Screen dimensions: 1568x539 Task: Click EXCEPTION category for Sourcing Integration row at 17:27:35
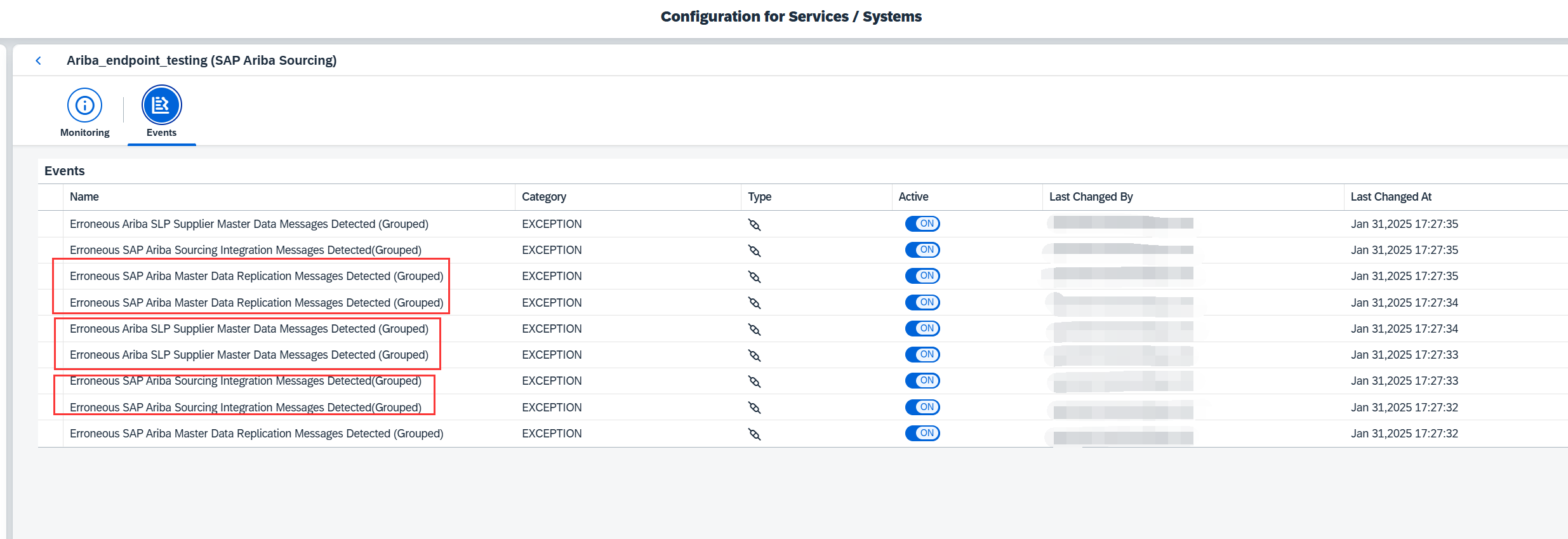pyautogui.click(x=552, y=250)
